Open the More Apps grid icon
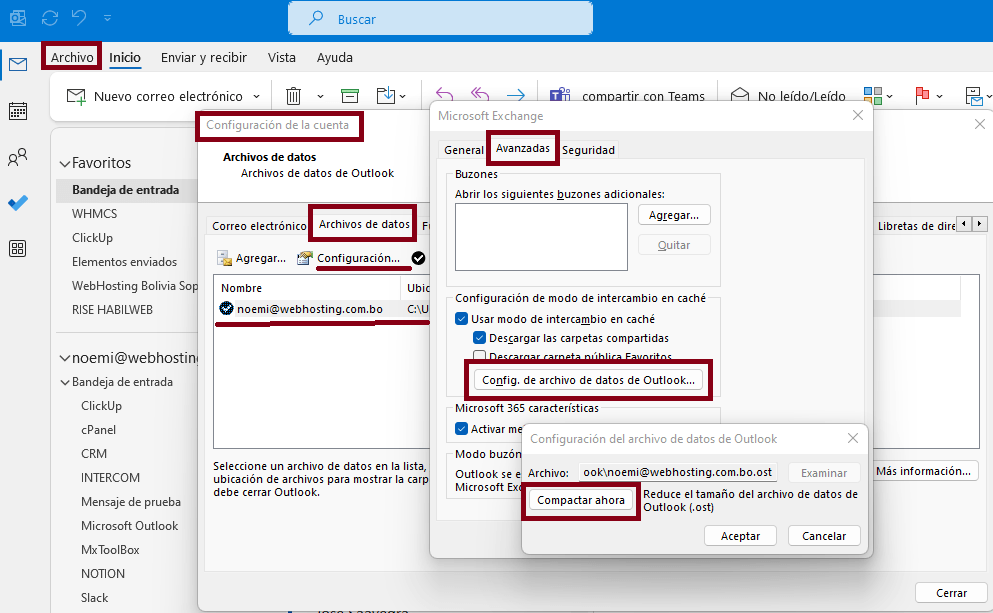Viewport: 993px width, 613px height. coord(18,248)
